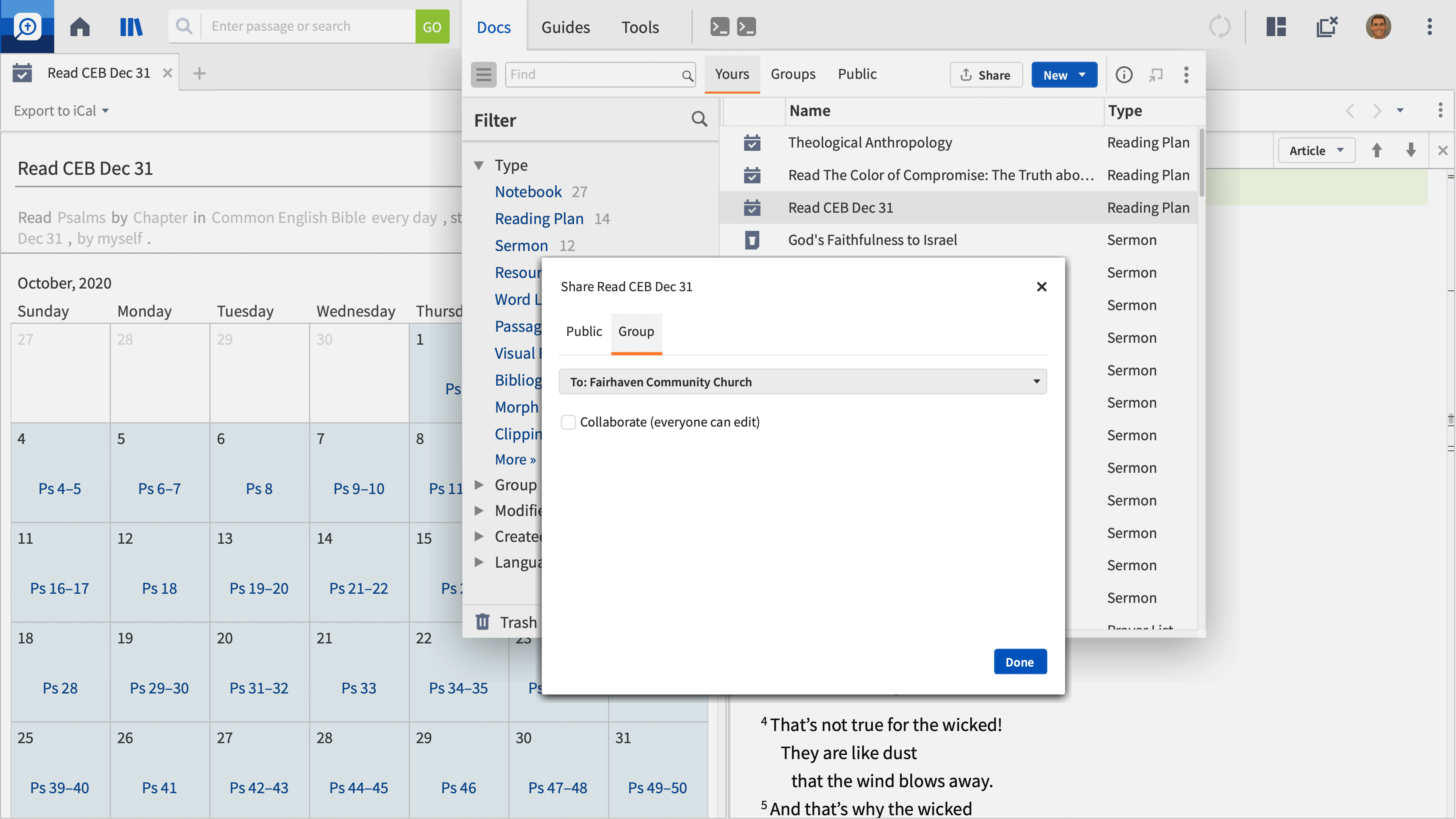Screen dimensions: 1456x819
Task: Select the Public documents tab
Action: click(x=857, y=74)
